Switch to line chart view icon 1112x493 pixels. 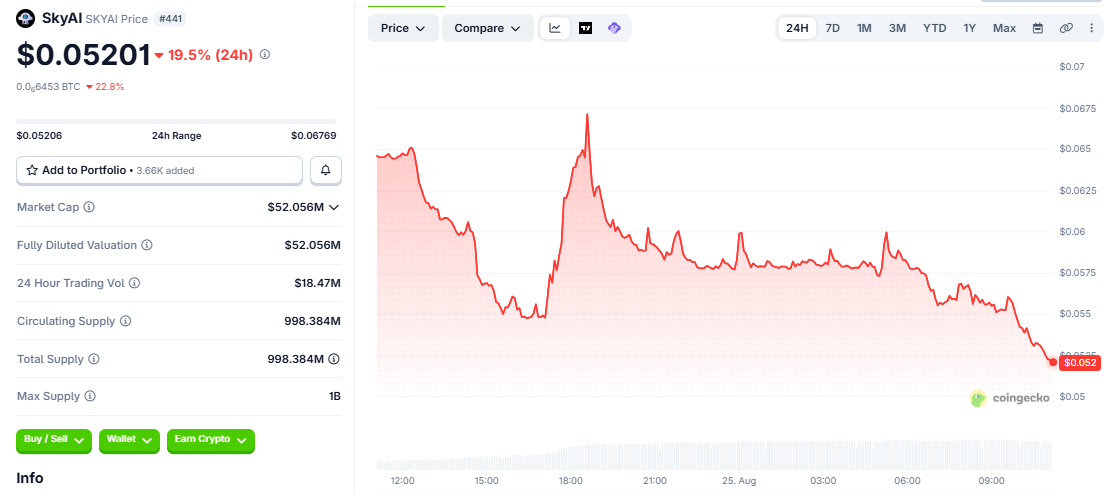(555, 28)
